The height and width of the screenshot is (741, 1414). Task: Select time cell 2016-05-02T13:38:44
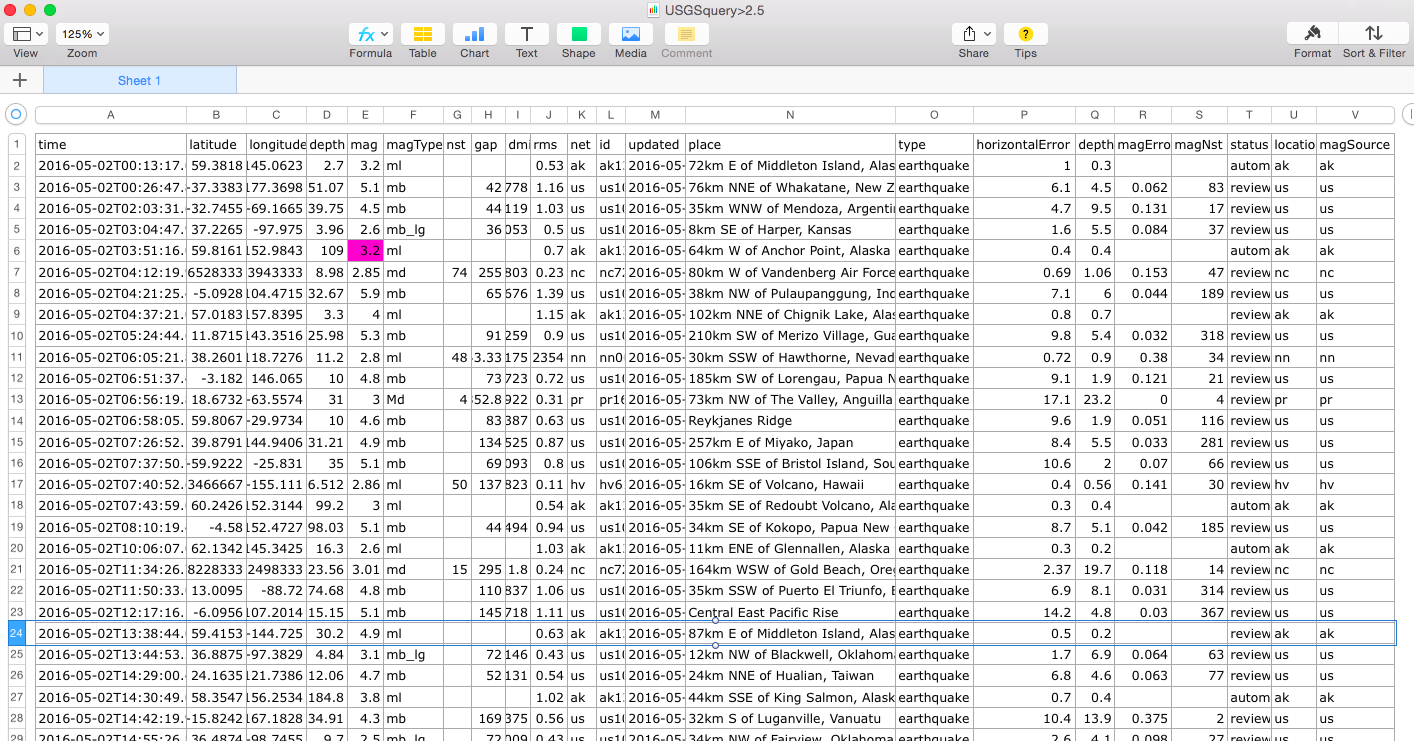[x=111, y=633]
